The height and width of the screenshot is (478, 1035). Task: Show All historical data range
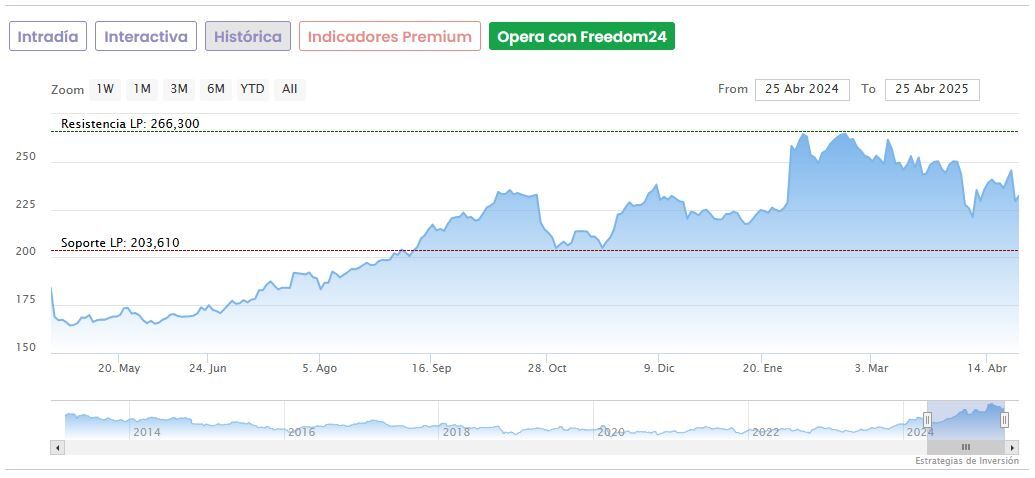289,89
